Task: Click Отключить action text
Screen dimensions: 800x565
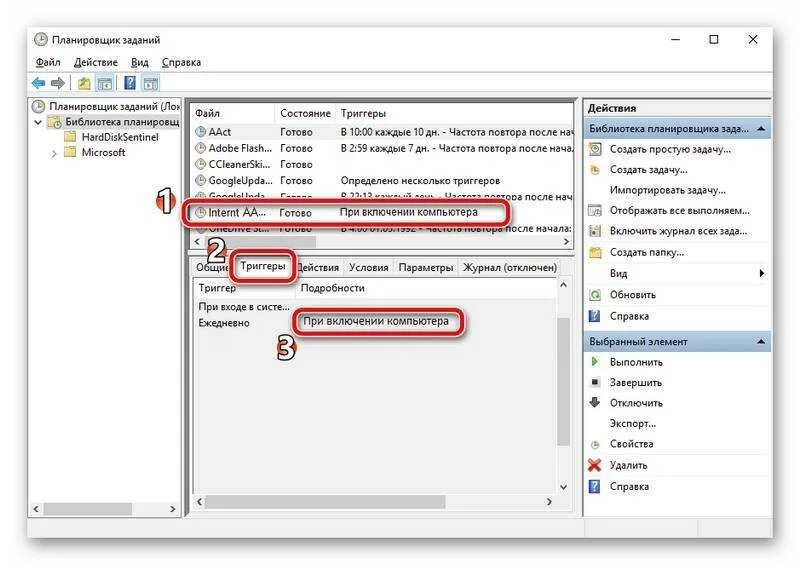Action: click(x=636, y=403)
